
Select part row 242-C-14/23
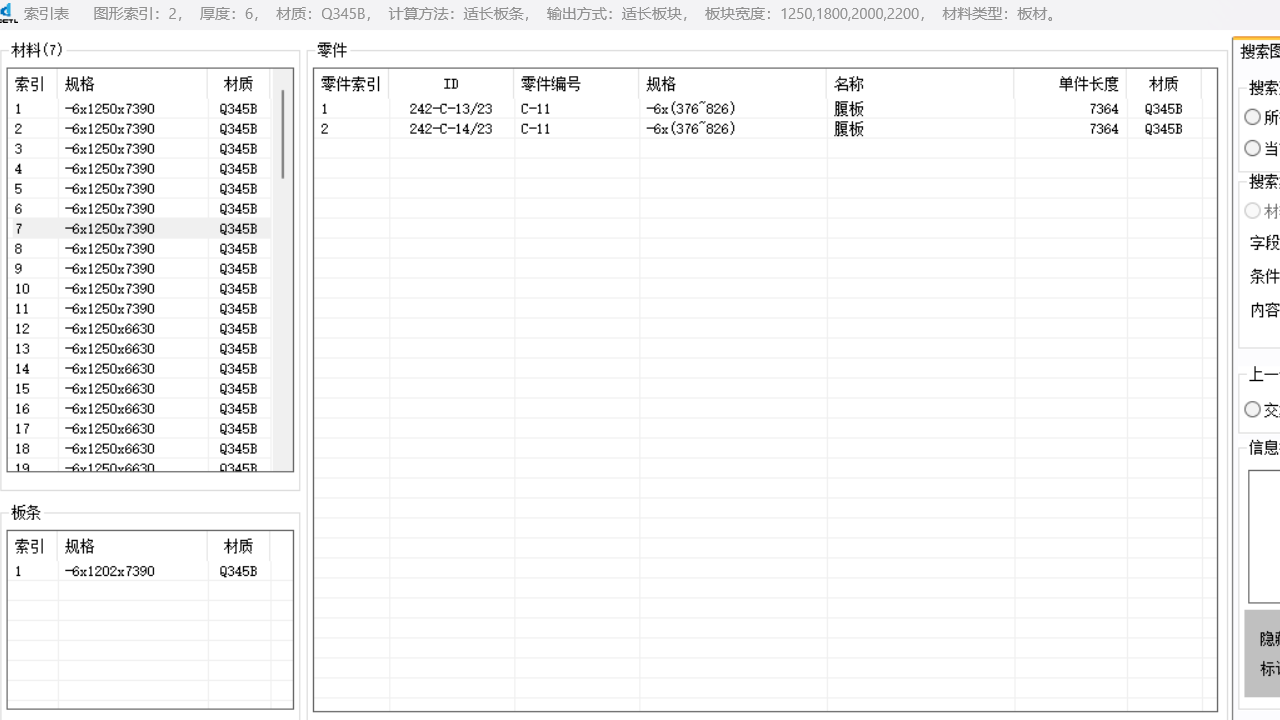click(x=450, y=128)
